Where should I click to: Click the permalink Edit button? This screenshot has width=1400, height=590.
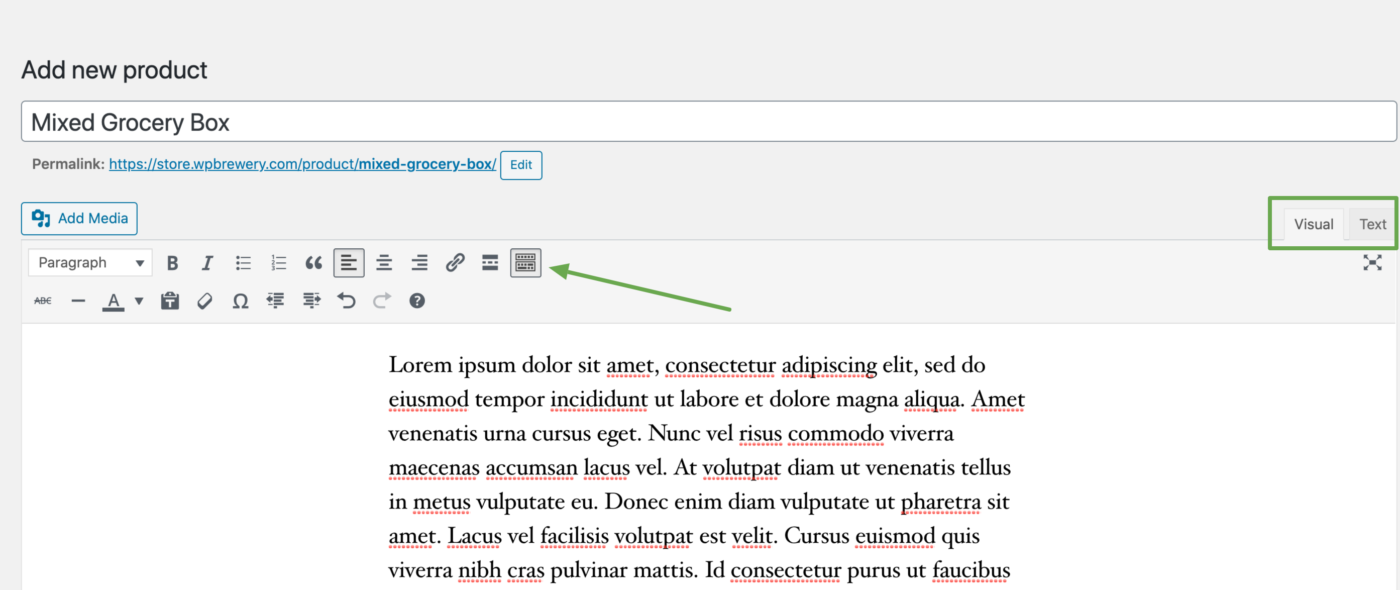click(x=521, y=165)
